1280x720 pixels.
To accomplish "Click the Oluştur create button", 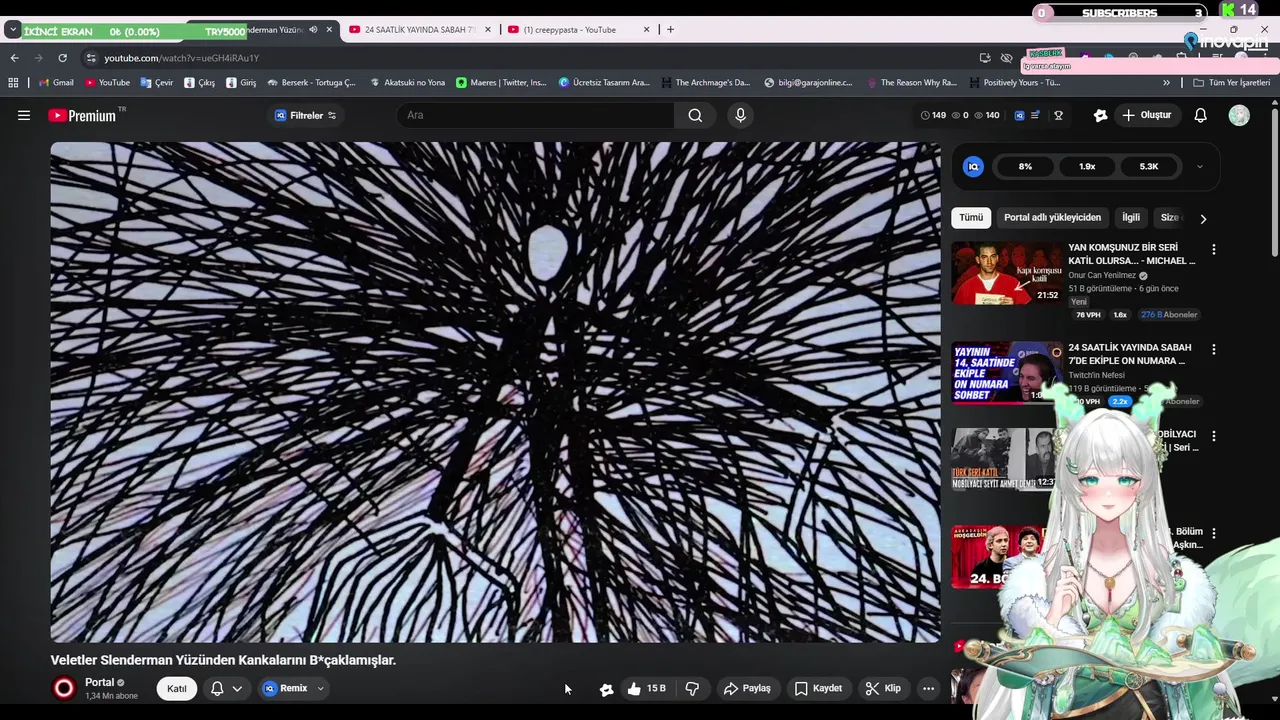I will (x=1146, y=115).
